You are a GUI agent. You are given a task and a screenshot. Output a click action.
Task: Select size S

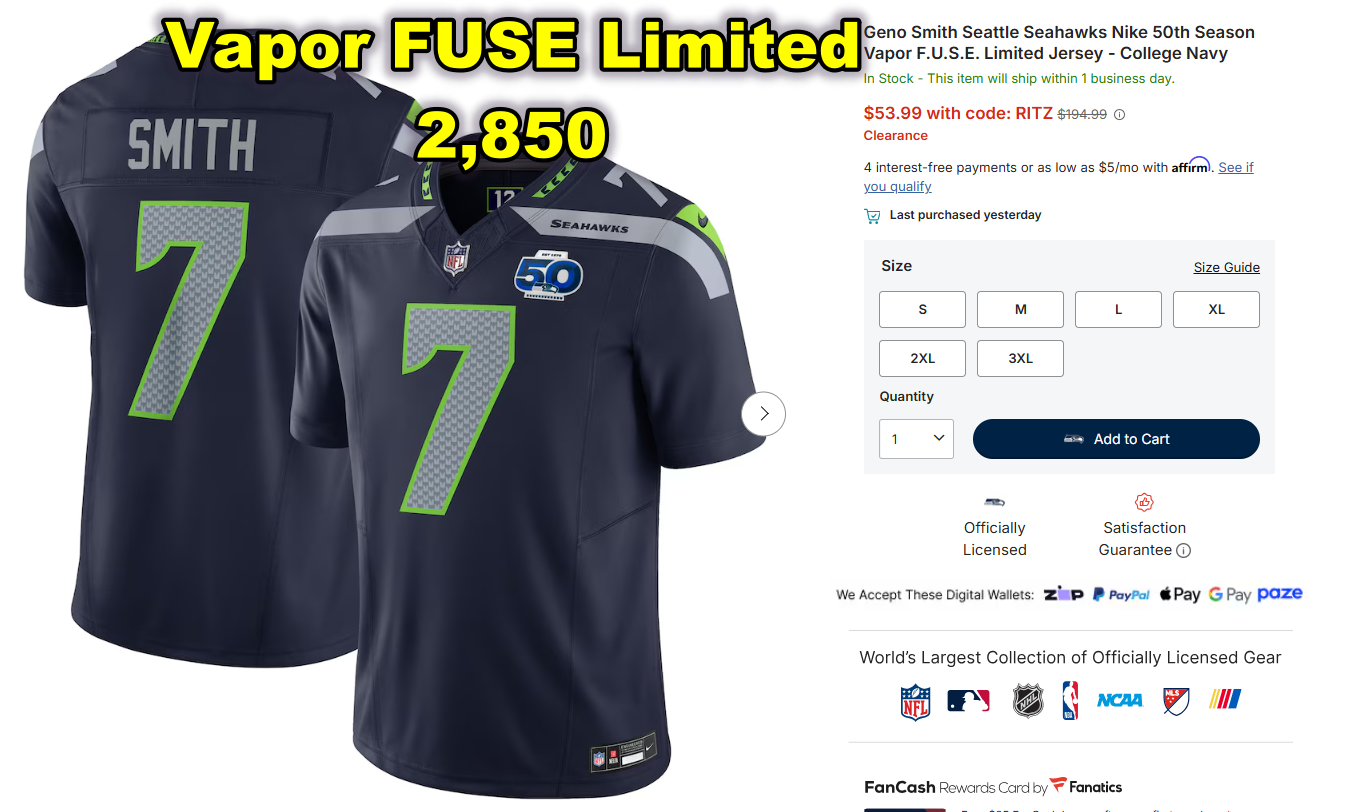(922, 310)
